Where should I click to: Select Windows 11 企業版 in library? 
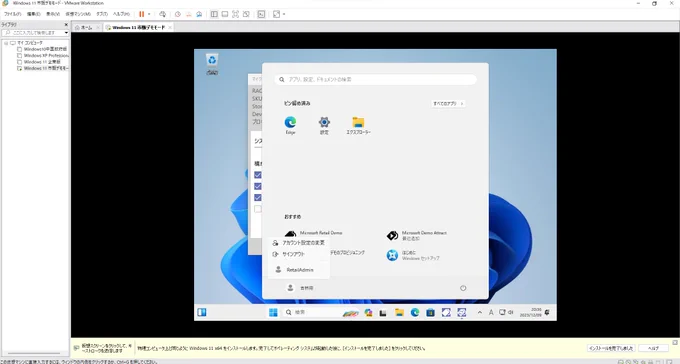[x=42, y=62]
